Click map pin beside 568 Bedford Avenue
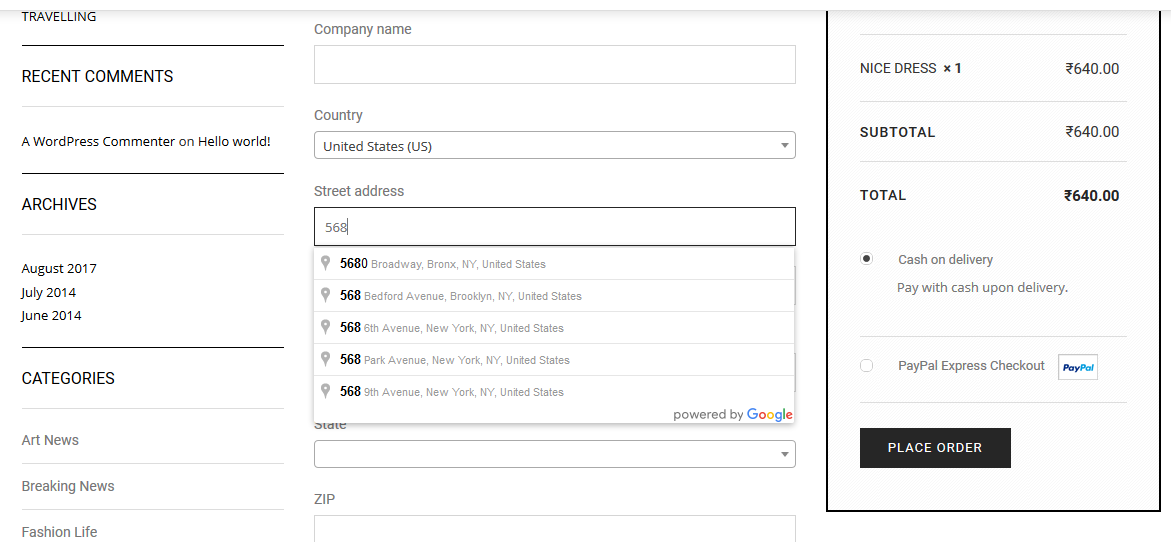This screenshot has width=1171, height=542. (326, 295)
